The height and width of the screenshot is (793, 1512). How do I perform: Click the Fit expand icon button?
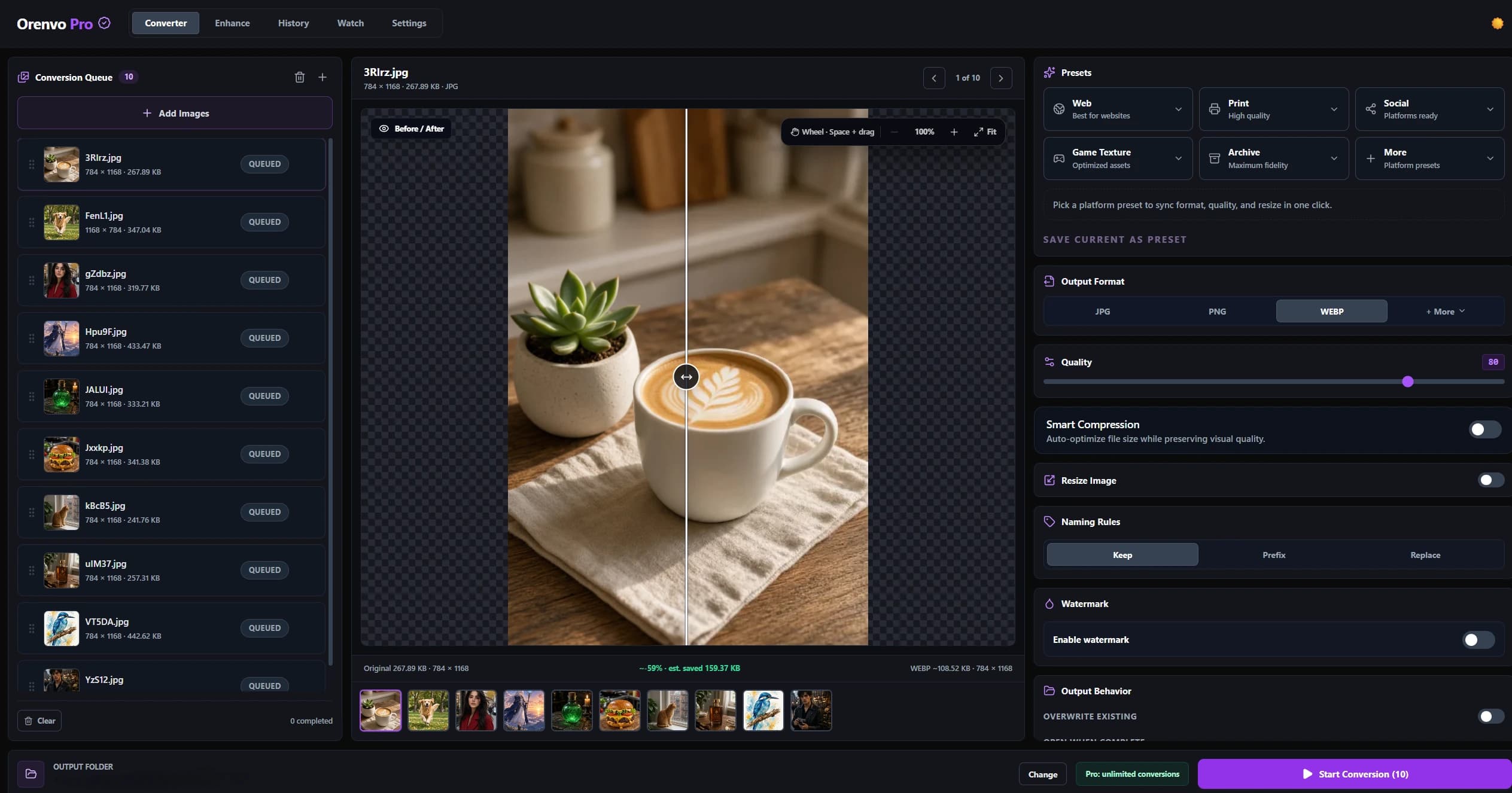(985, 132)
